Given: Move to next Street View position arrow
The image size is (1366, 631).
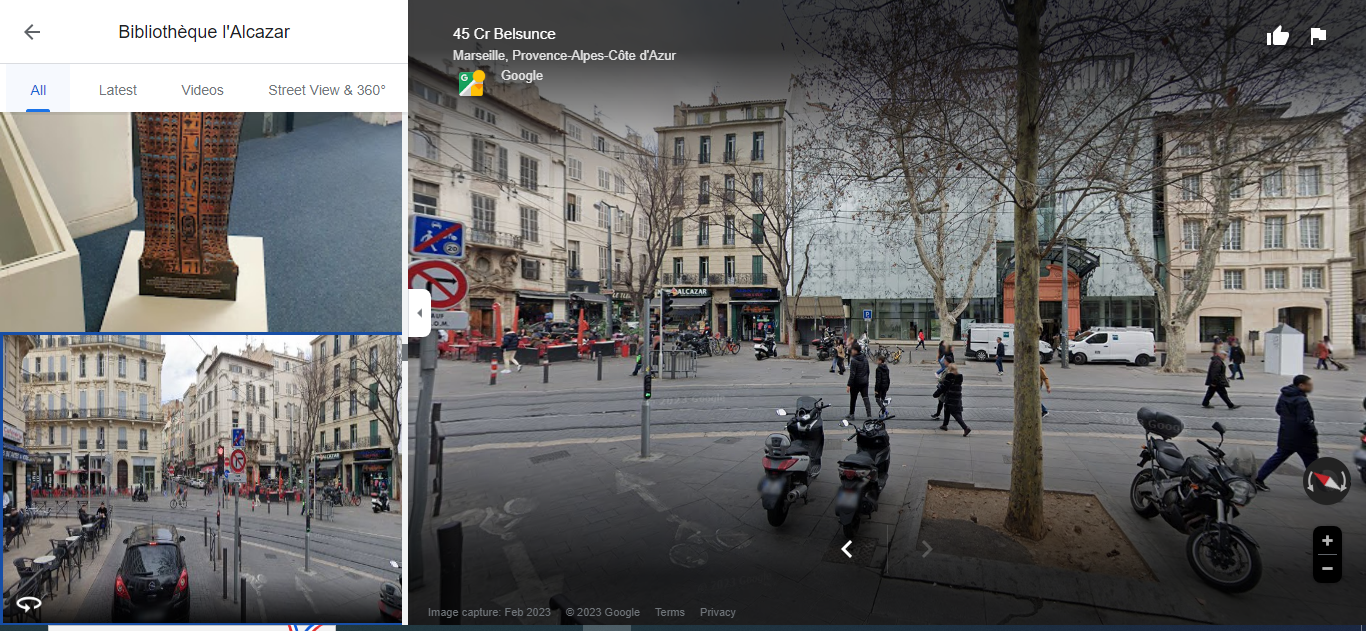Looking at the screenshot, I should (x=926, y=549).
